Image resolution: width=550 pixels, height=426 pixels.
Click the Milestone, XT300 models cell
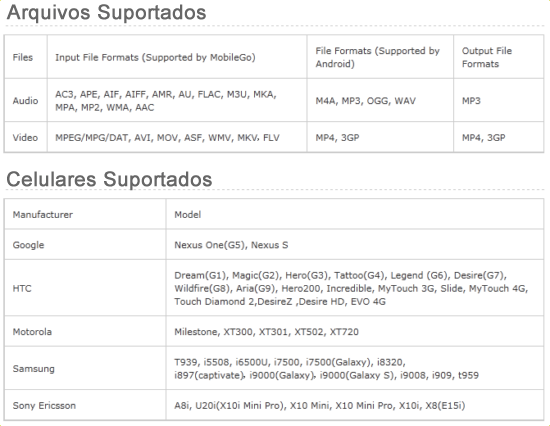coord(267,332)
